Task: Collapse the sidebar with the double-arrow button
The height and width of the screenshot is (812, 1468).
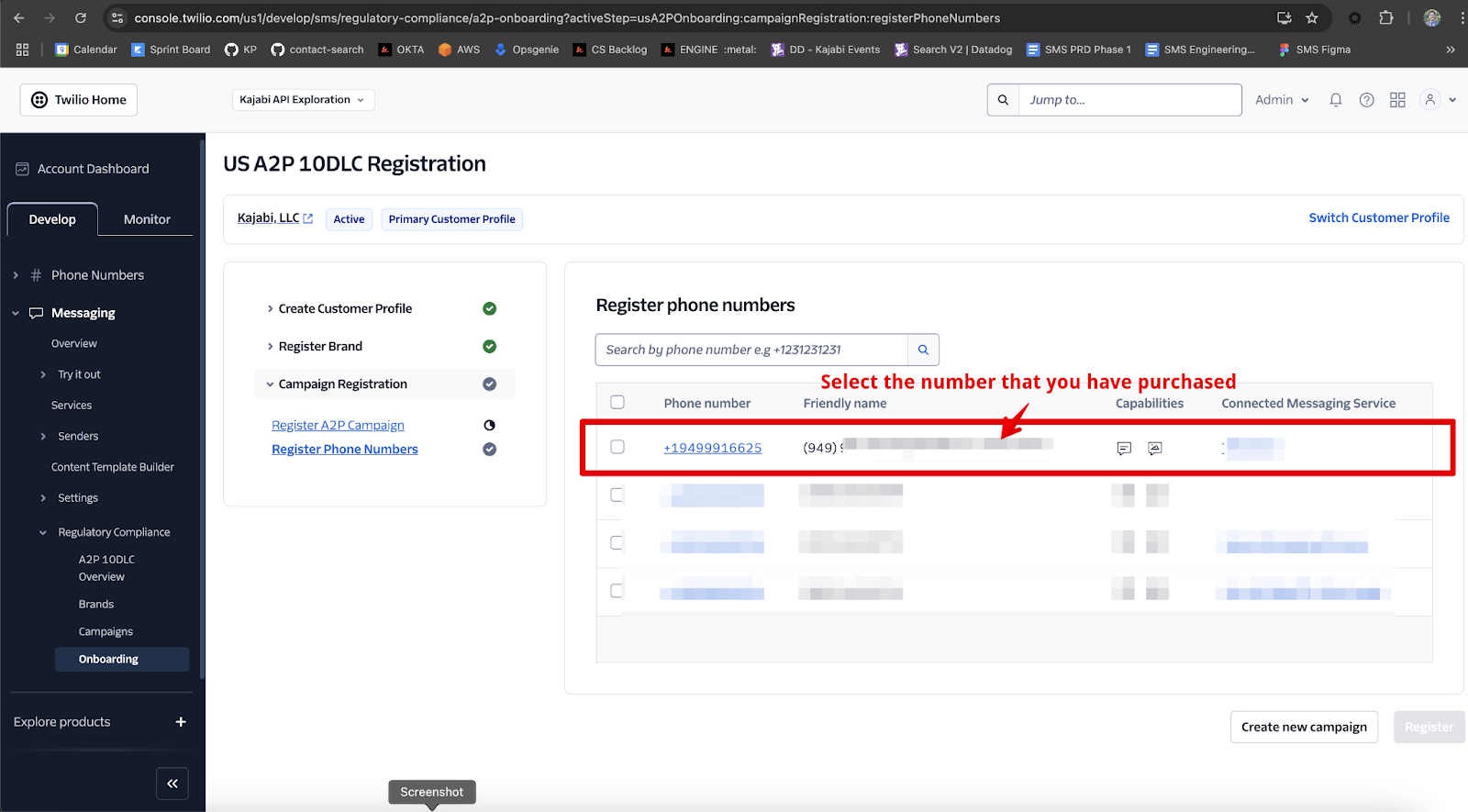Action: click(172, 784)
